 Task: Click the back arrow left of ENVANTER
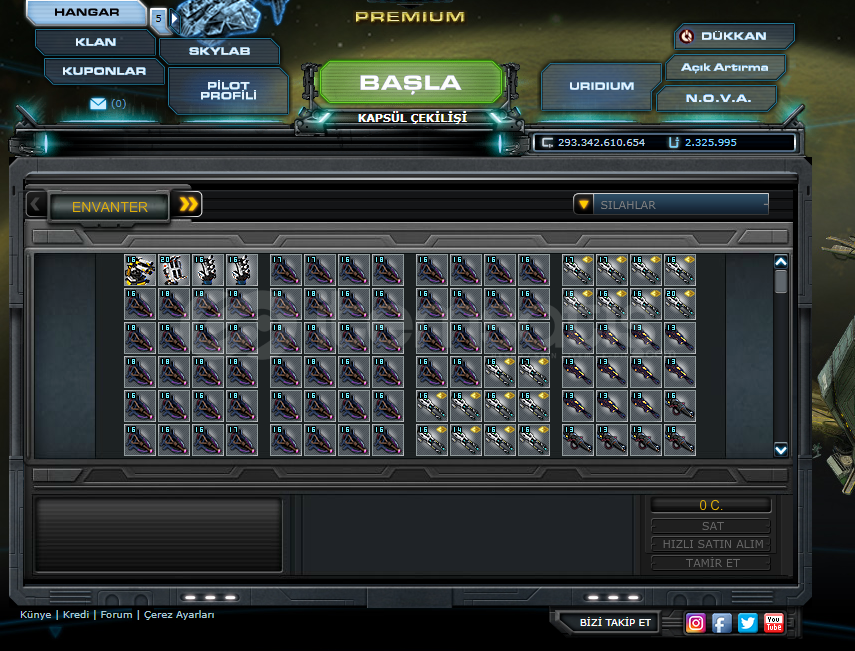tap(35, 204)
